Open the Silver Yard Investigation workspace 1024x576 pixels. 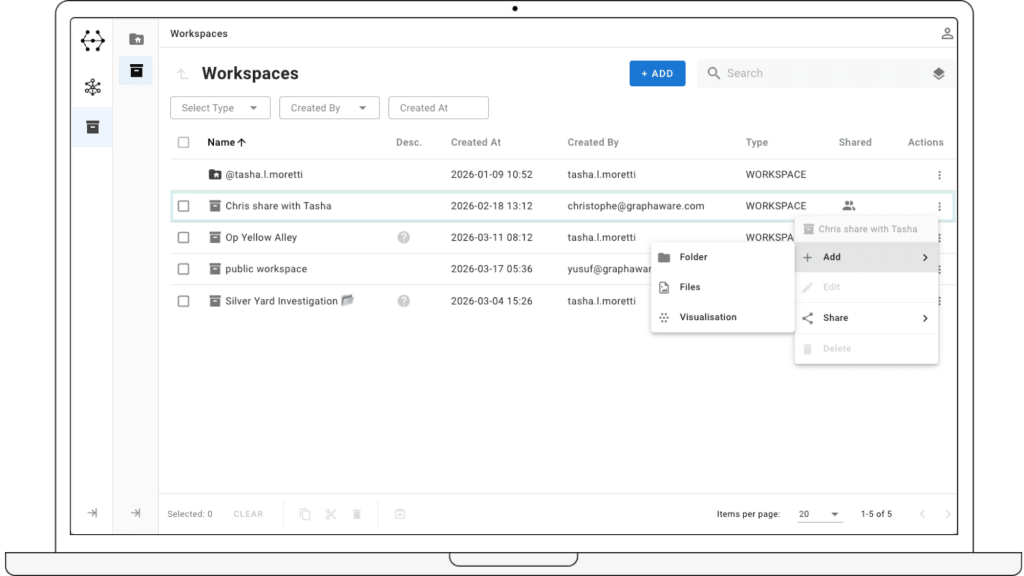coord(281,301)
